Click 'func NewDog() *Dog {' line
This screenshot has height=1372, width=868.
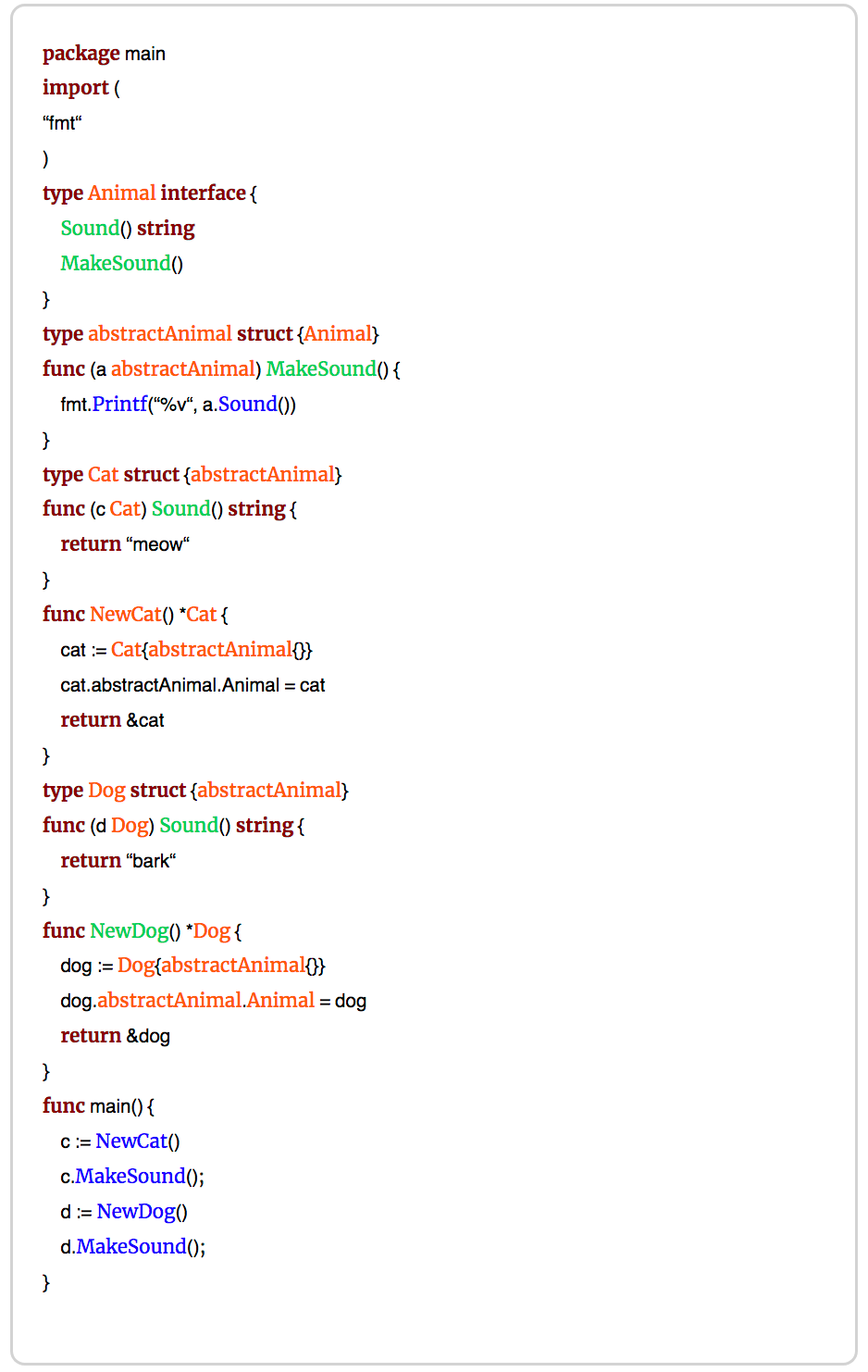[143, 931]
